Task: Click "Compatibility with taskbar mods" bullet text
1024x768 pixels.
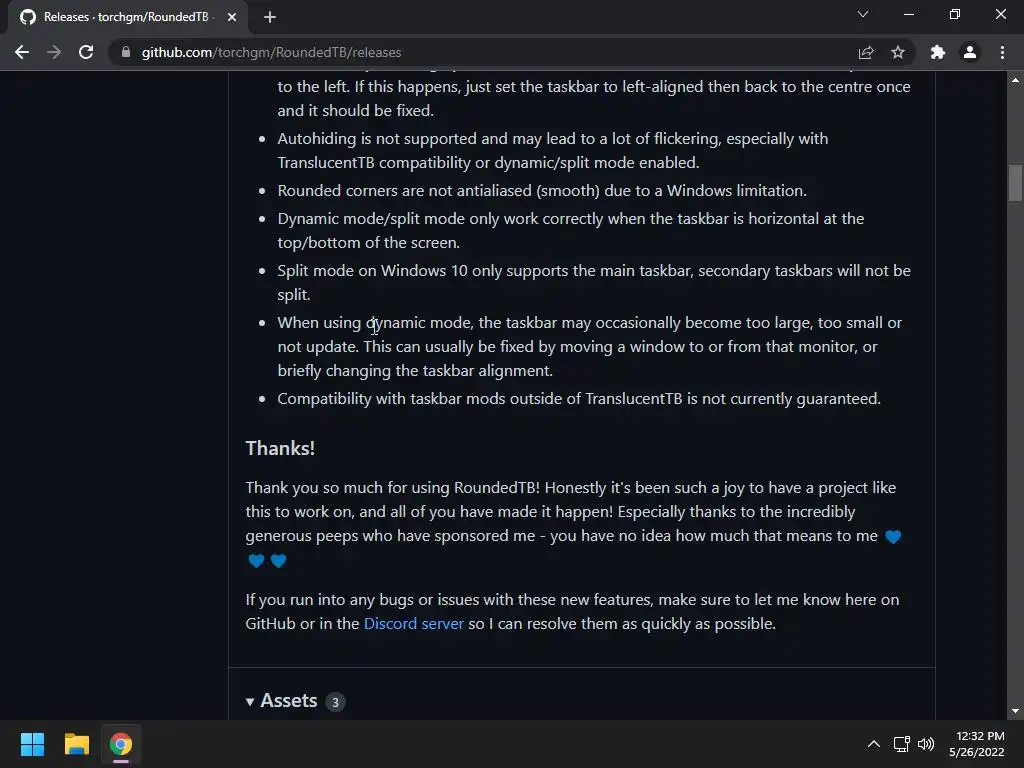Action: point(579,398)
